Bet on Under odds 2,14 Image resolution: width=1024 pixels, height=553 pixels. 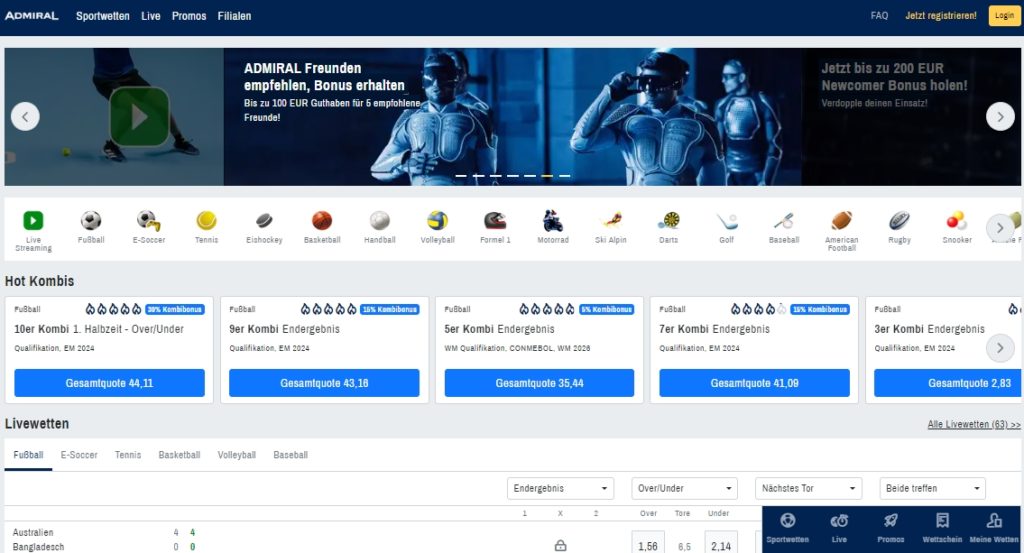click(721, 543)
